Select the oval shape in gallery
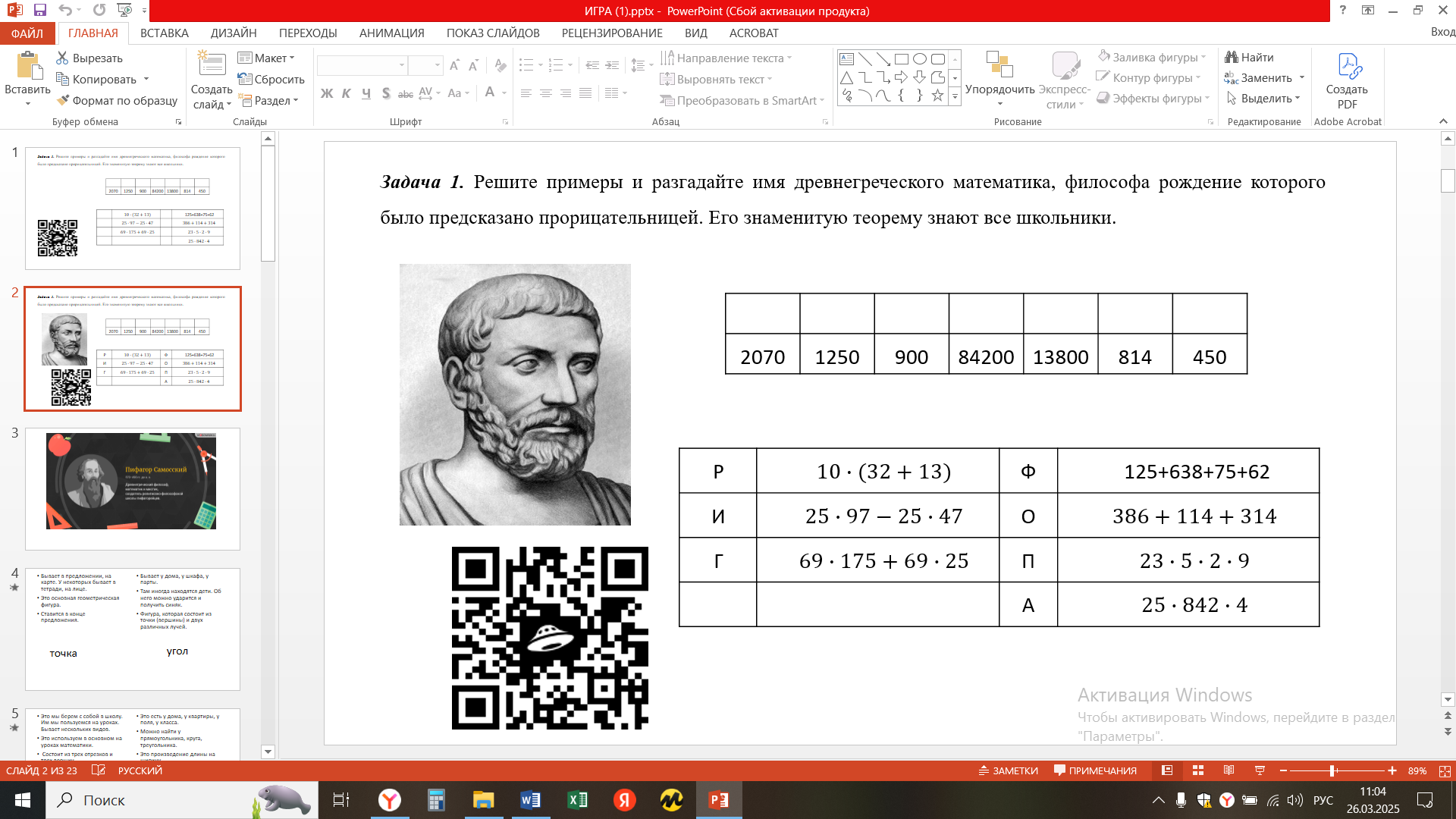 tap(920, 59)
